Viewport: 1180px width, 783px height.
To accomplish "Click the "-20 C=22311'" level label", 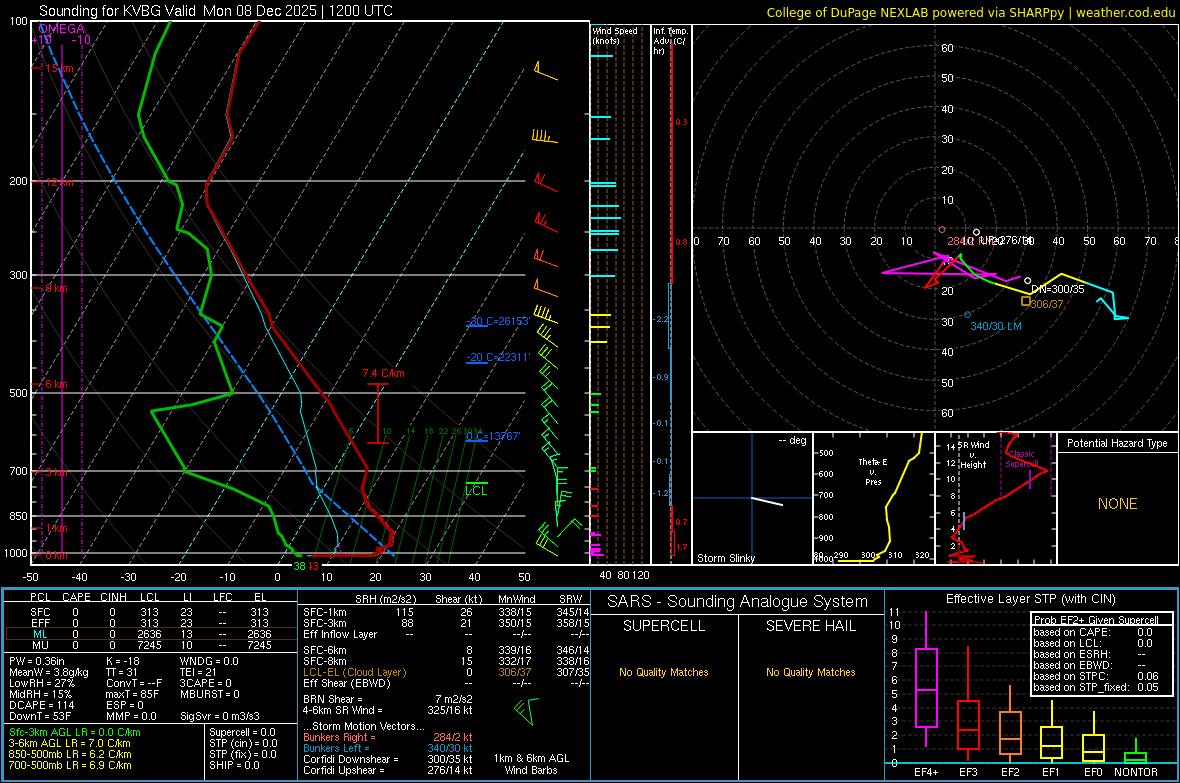I will tap(498, 357).
